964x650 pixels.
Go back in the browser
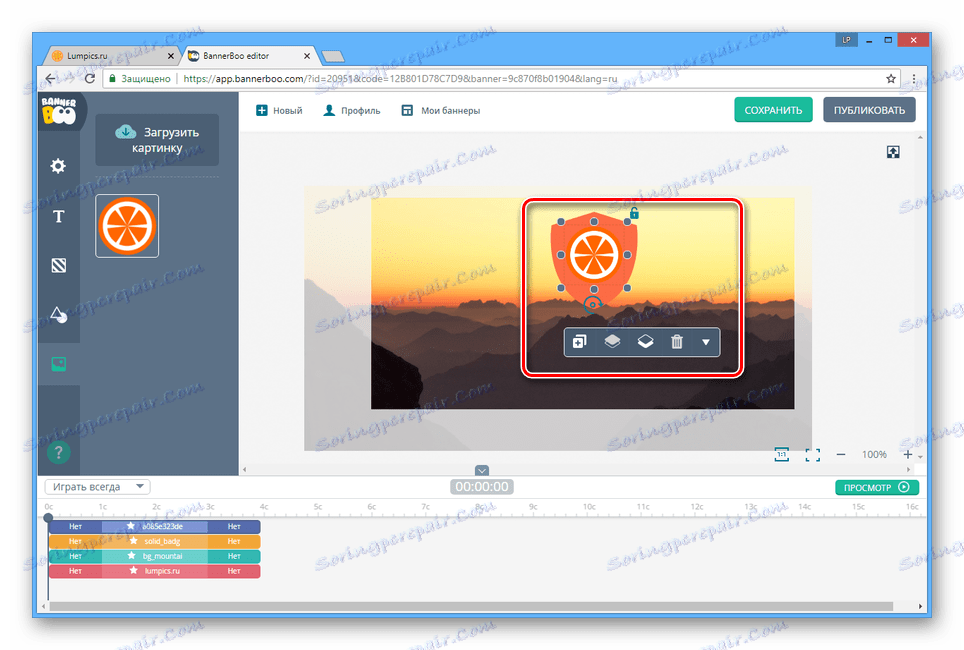(x=50, y=79)
